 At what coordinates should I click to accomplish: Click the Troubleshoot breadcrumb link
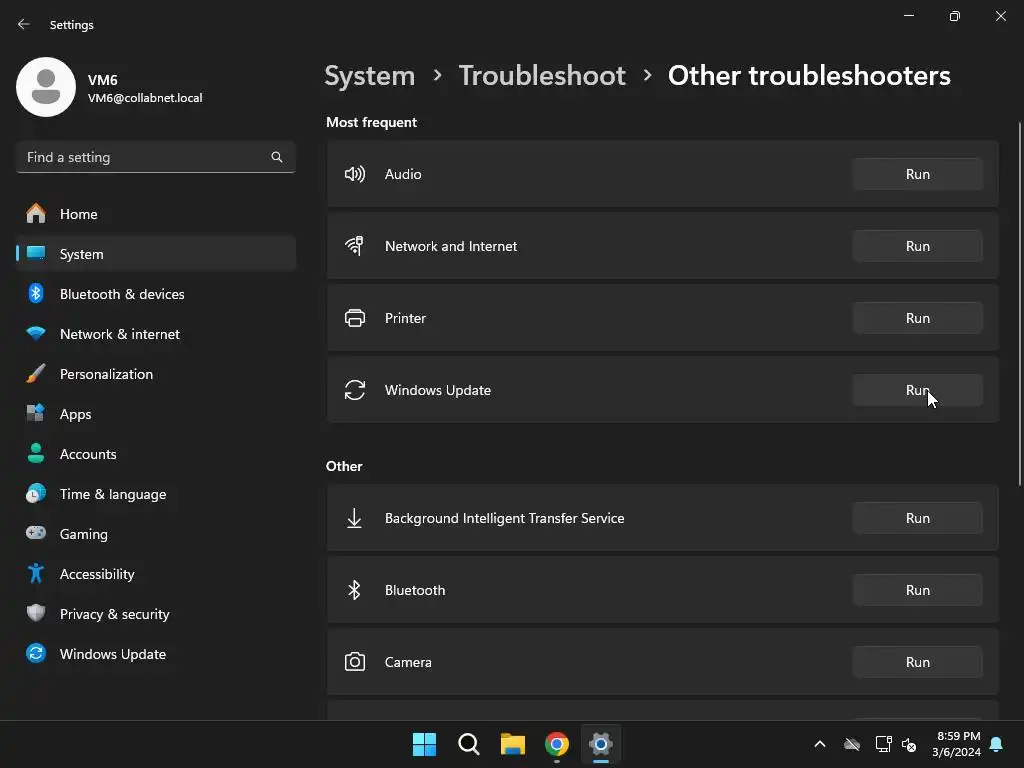coord(542,76)
